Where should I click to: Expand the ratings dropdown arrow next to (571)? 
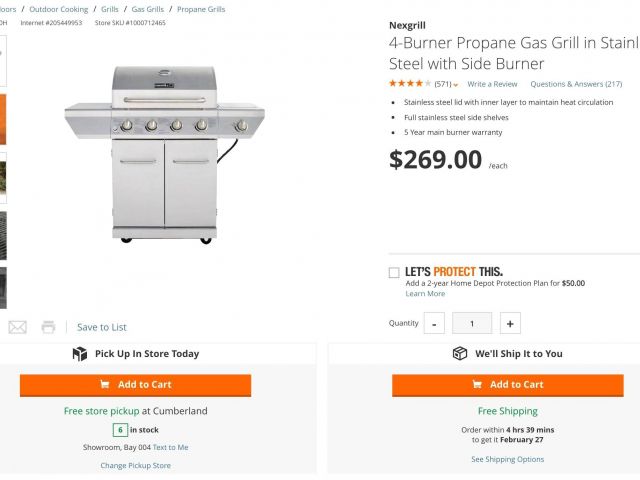coord(456,85)
